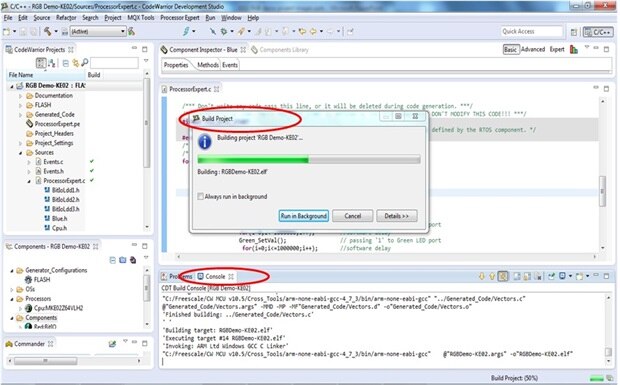Viewport: 620px width, 385px height.
Task: Focus the Quick Access search field
Action: tap(531, 31)
